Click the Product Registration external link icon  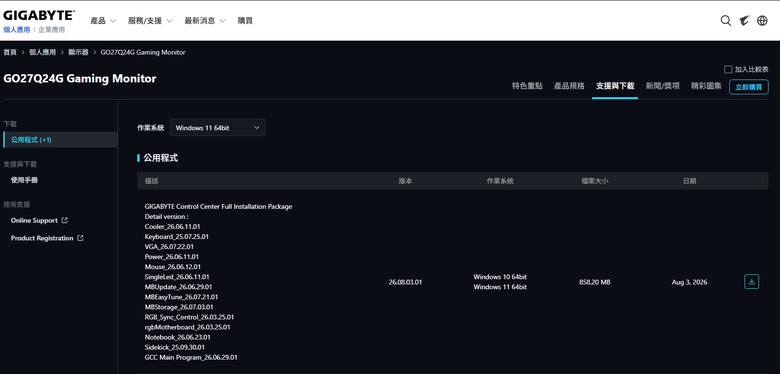click(80, 238)
